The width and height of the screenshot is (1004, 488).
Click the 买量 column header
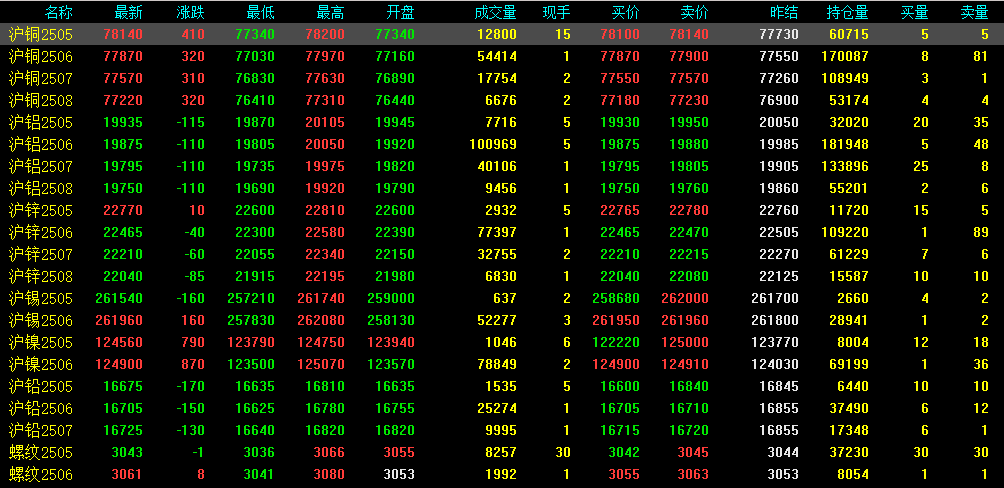click(x=914, y=12)
